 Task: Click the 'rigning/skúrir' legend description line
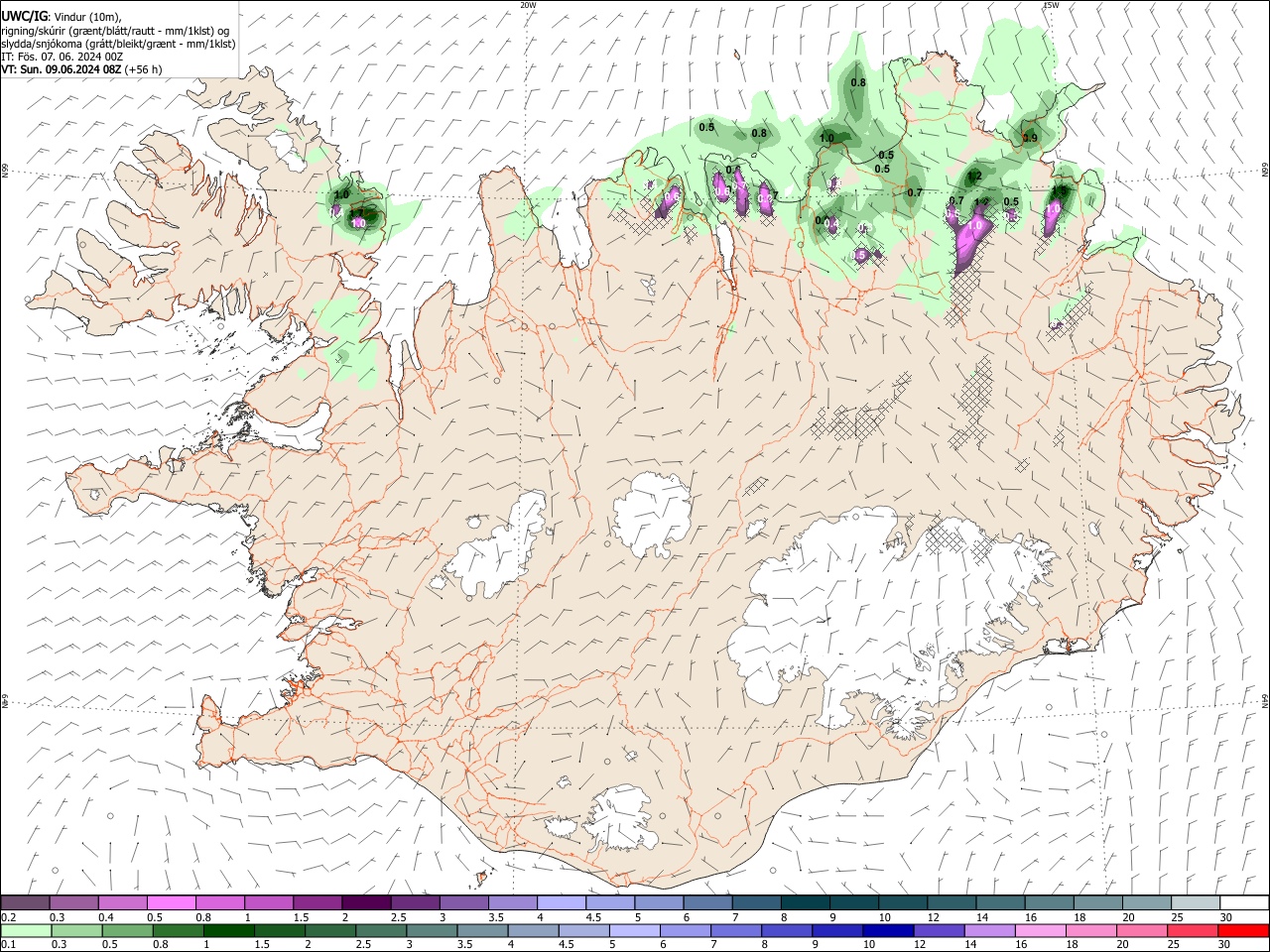pos(115,30)
